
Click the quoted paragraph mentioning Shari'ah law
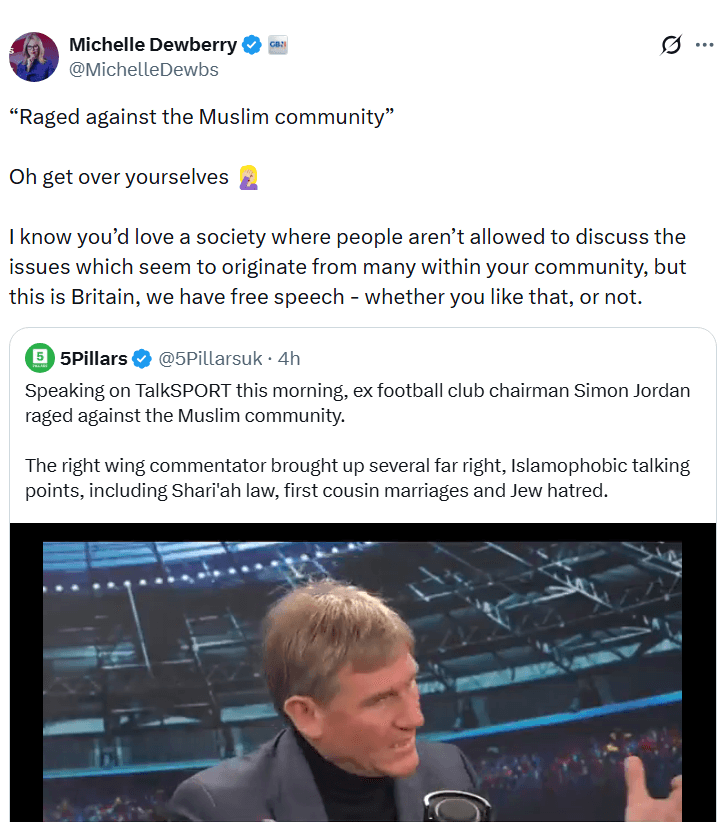click(357, 478)
